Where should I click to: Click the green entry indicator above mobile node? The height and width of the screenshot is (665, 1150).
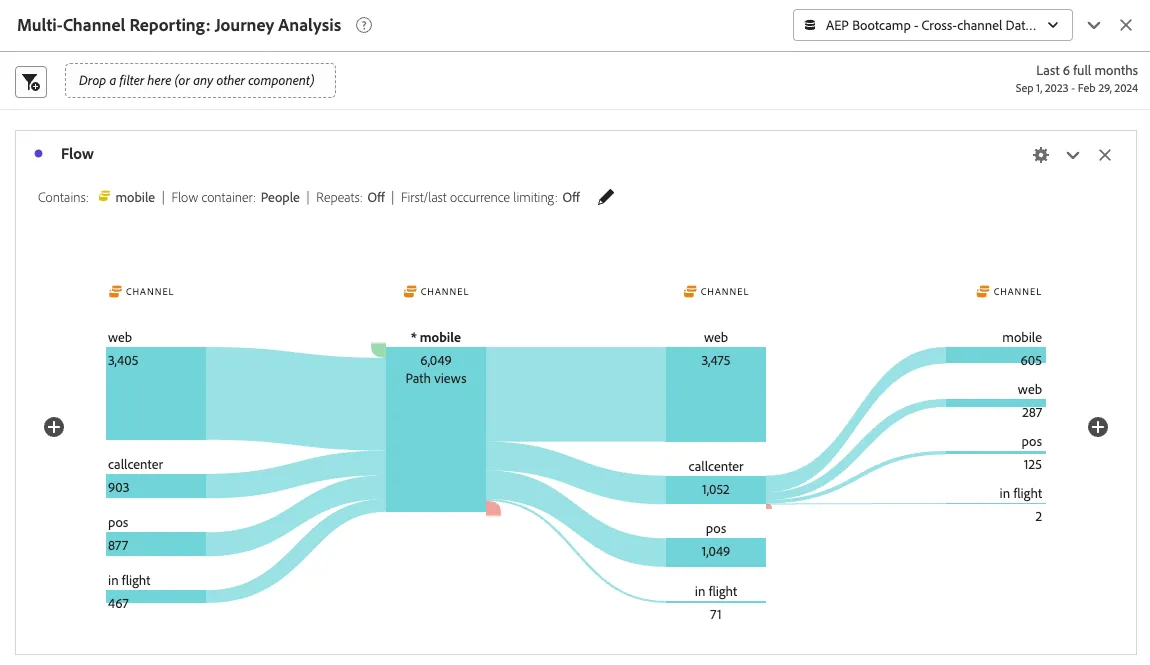tap(378, 350)
